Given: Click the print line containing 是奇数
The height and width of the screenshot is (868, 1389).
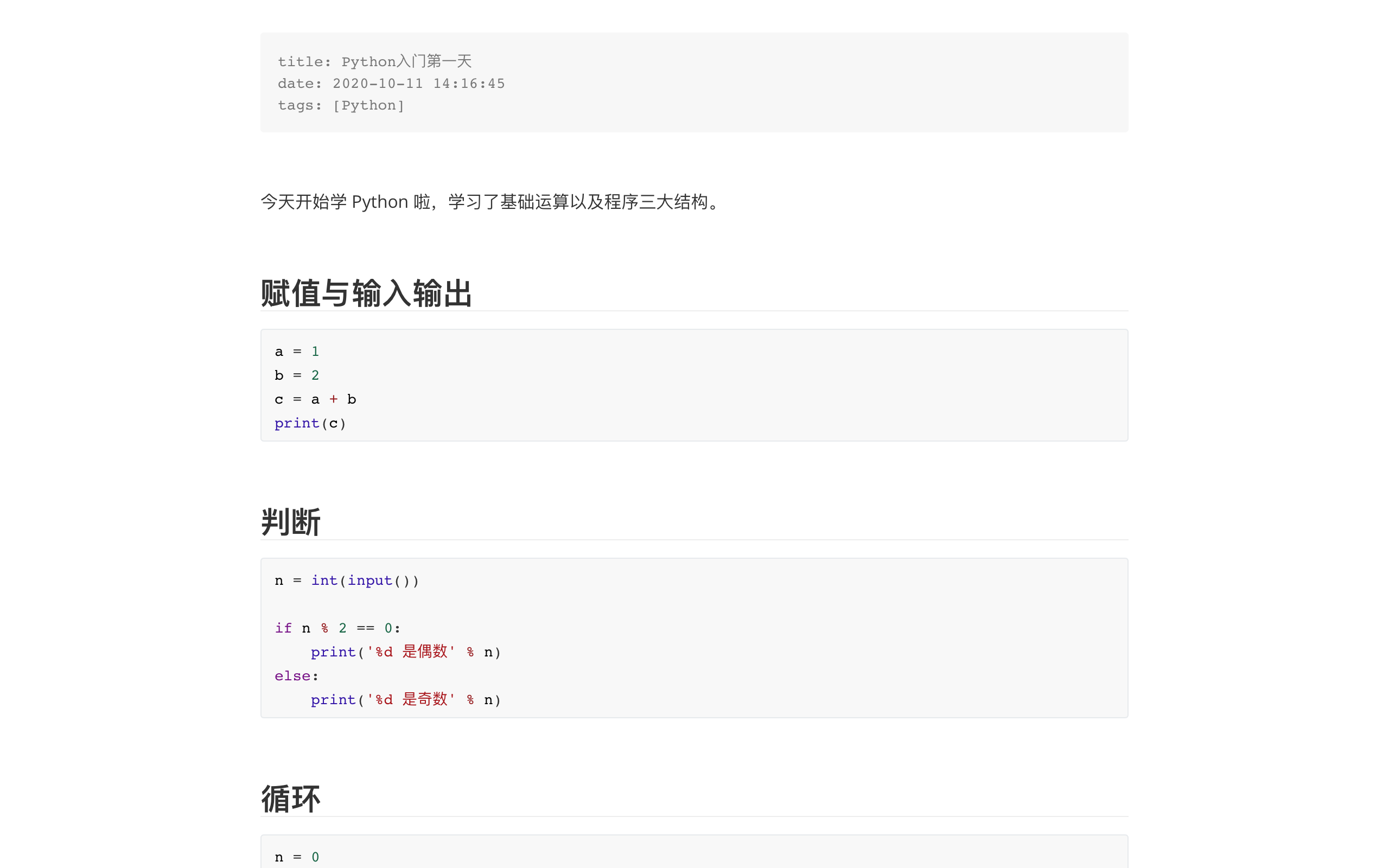Looking at the screenshot, I should (x=406, y=700).
